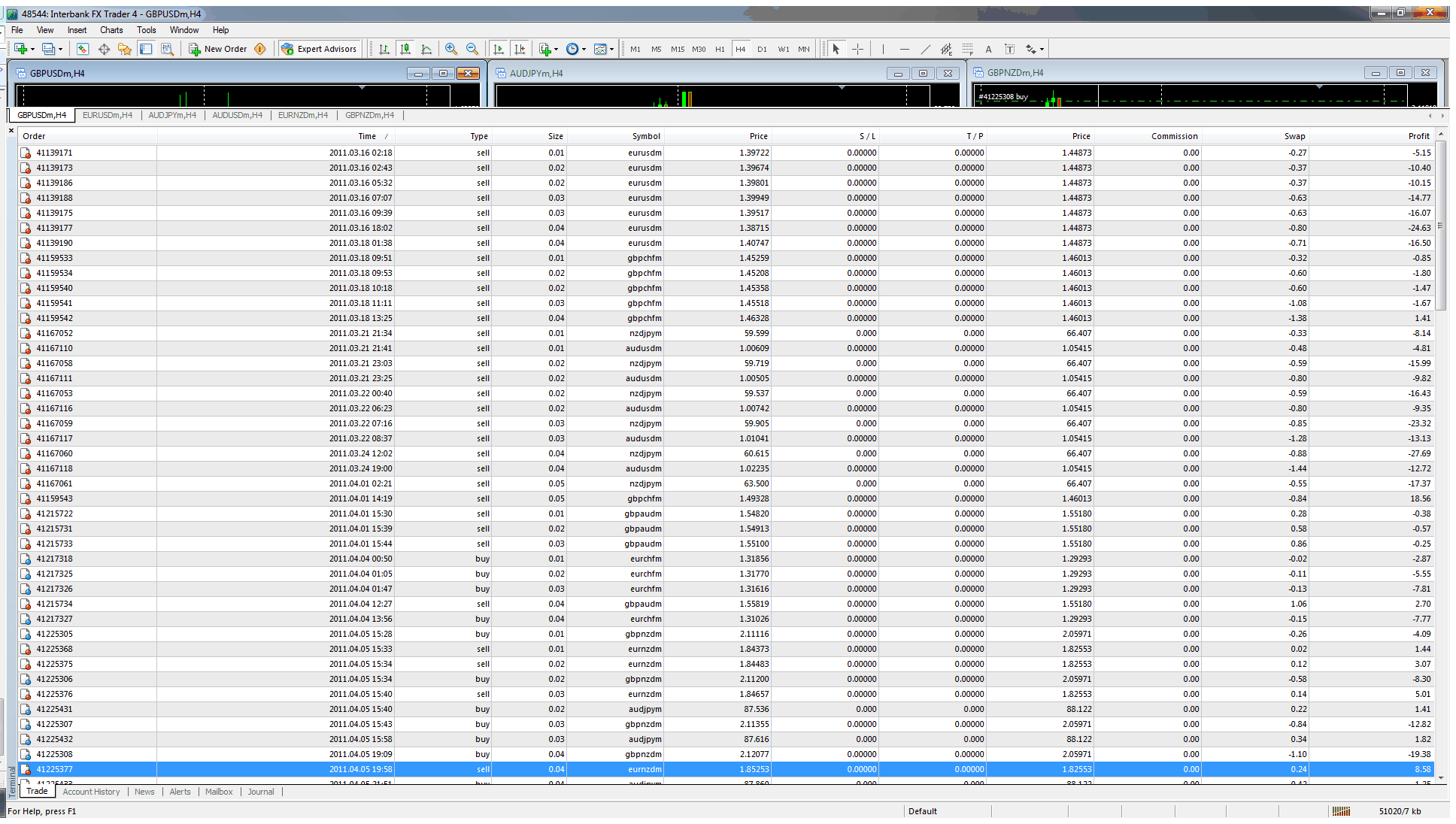Close the Terminal panel with x
This screenshot has height=824, width=1456.
click(x=11, y=131)
